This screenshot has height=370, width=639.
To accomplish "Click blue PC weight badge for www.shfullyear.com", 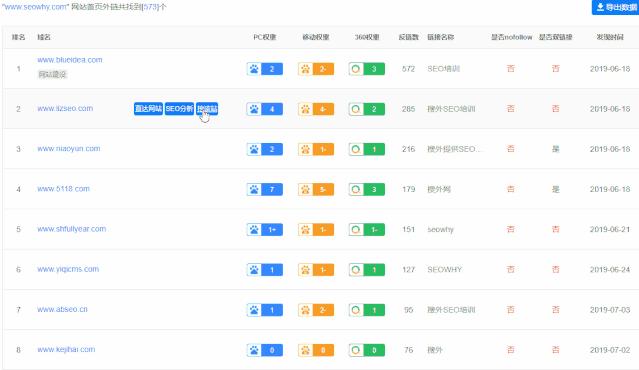I will 265,229.
